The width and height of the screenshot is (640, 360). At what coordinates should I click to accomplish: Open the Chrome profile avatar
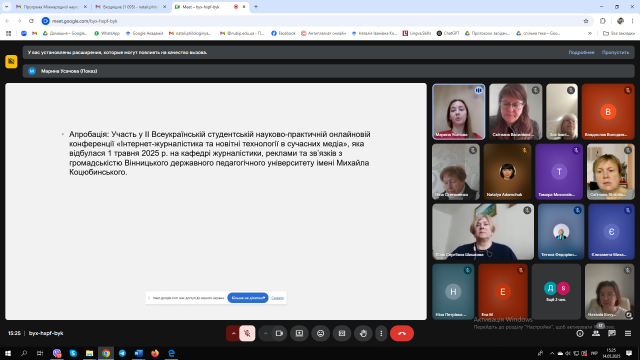[x=620, y=21]
